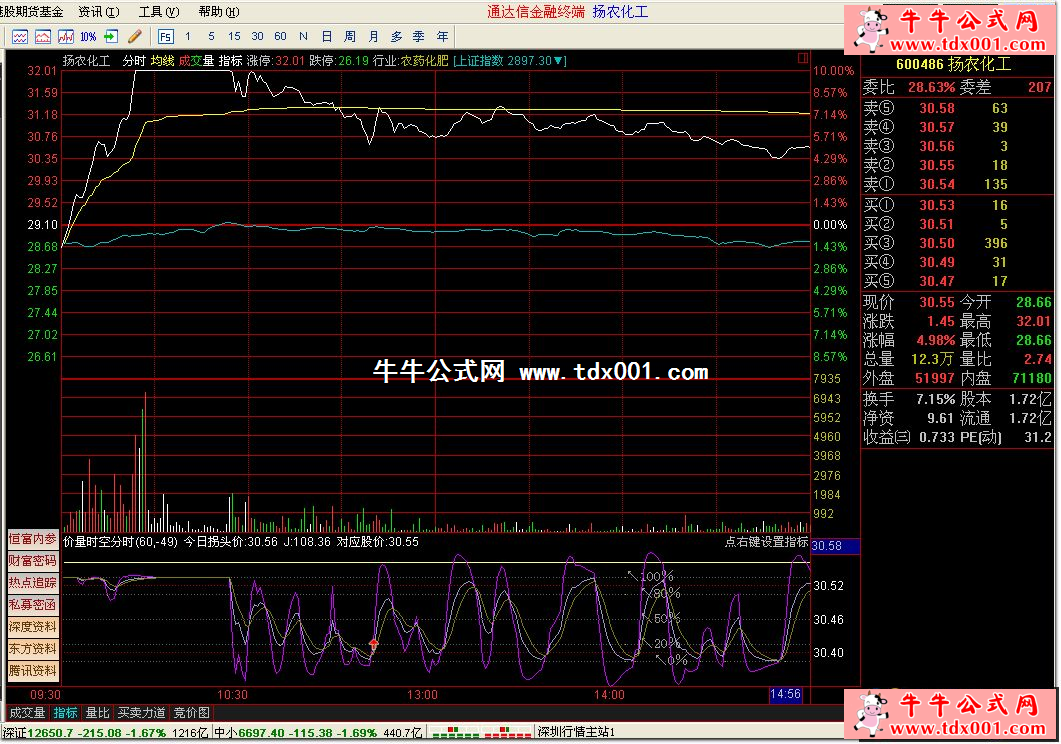
Task: Select the pencil drawing tool
Action: (x=134, y=37)
